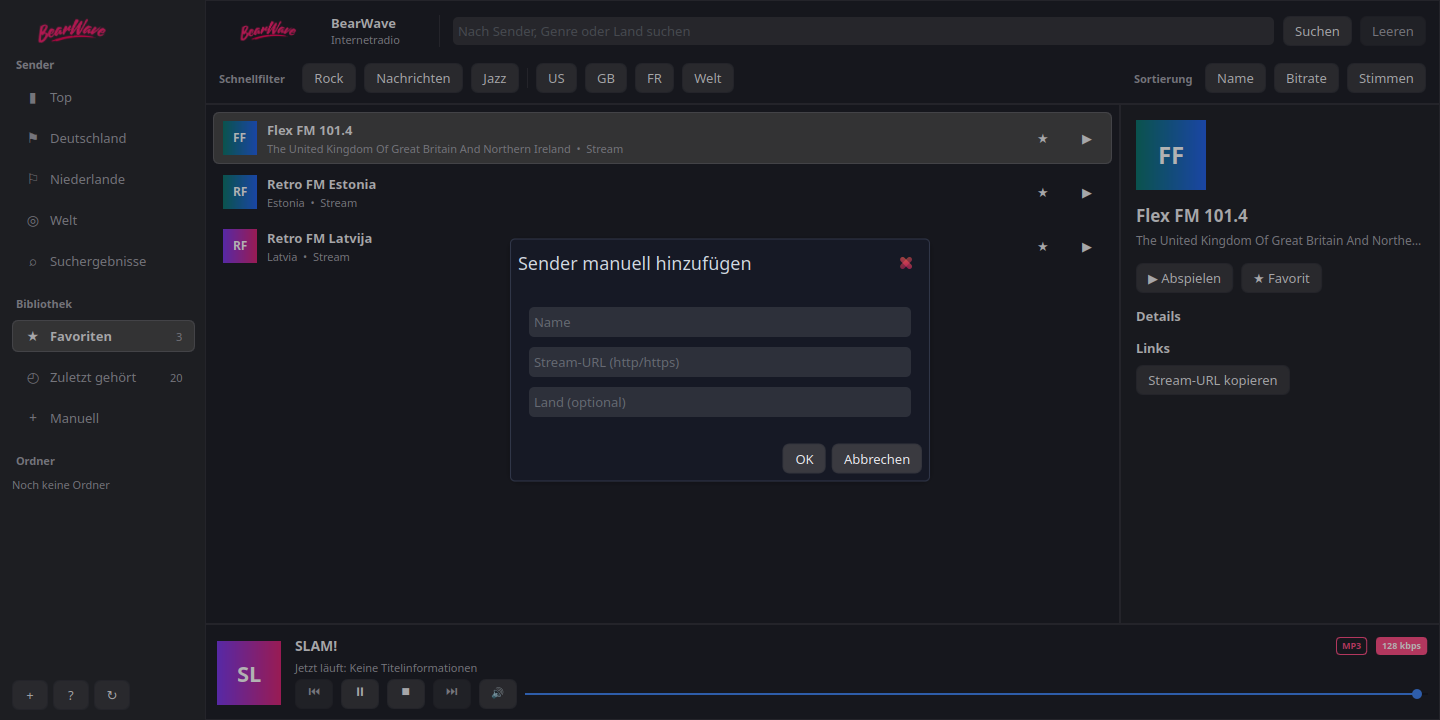1440x720 pixels.
Task: Star the Retro FM Latvija station
Action: pos(1043,247)
